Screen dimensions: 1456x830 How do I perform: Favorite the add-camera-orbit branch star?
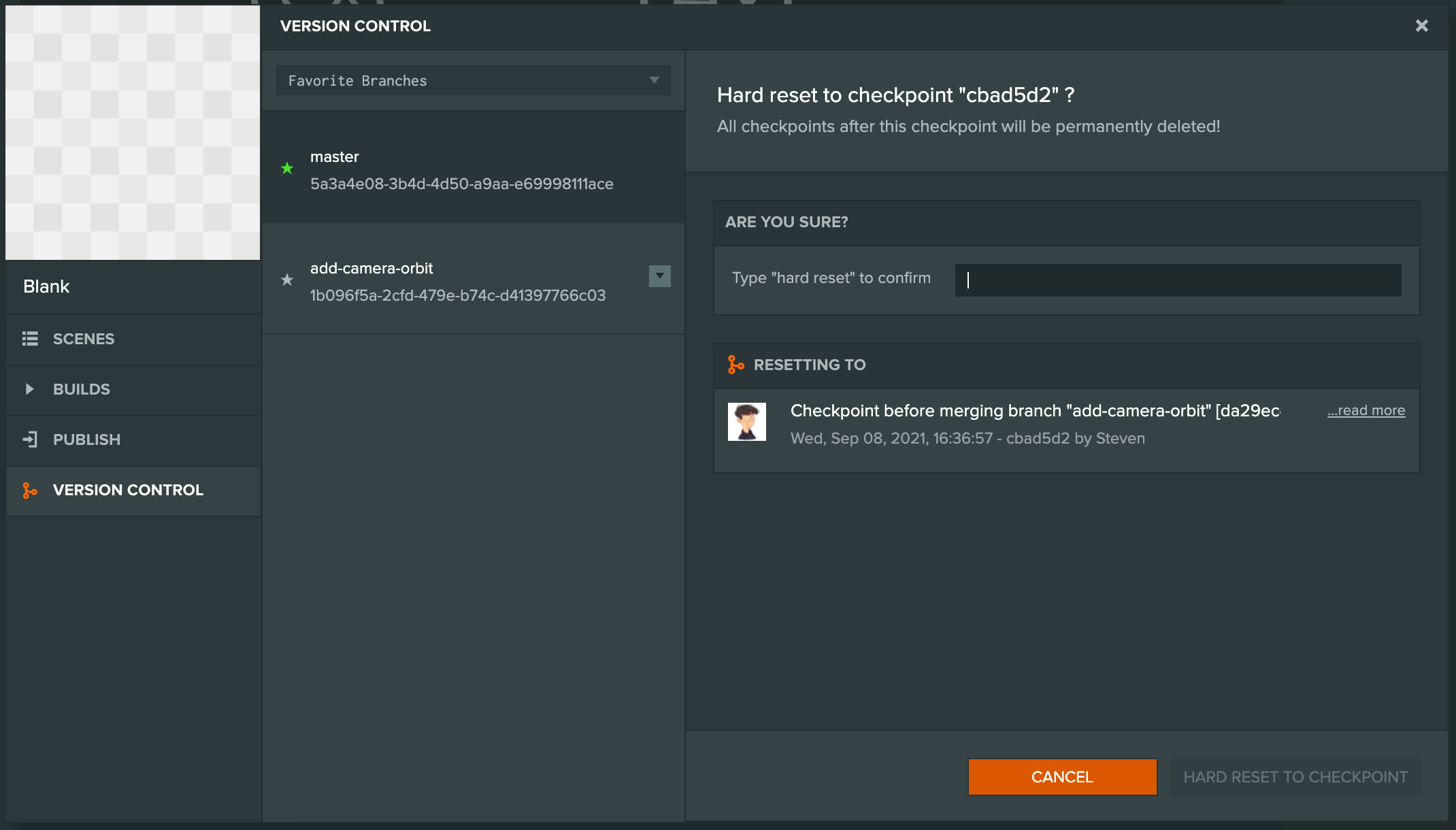coord(287,280)
